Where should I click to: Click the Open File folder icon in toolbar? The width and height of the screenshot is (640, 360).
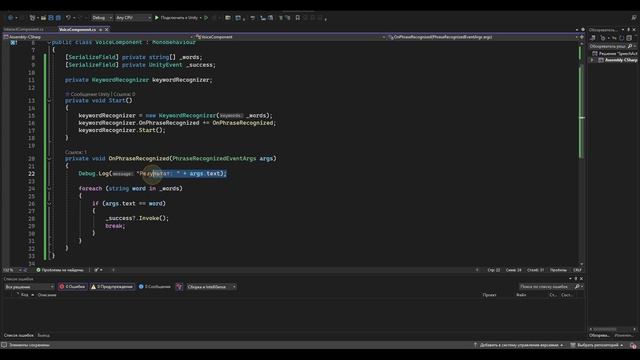coord(43,18)
